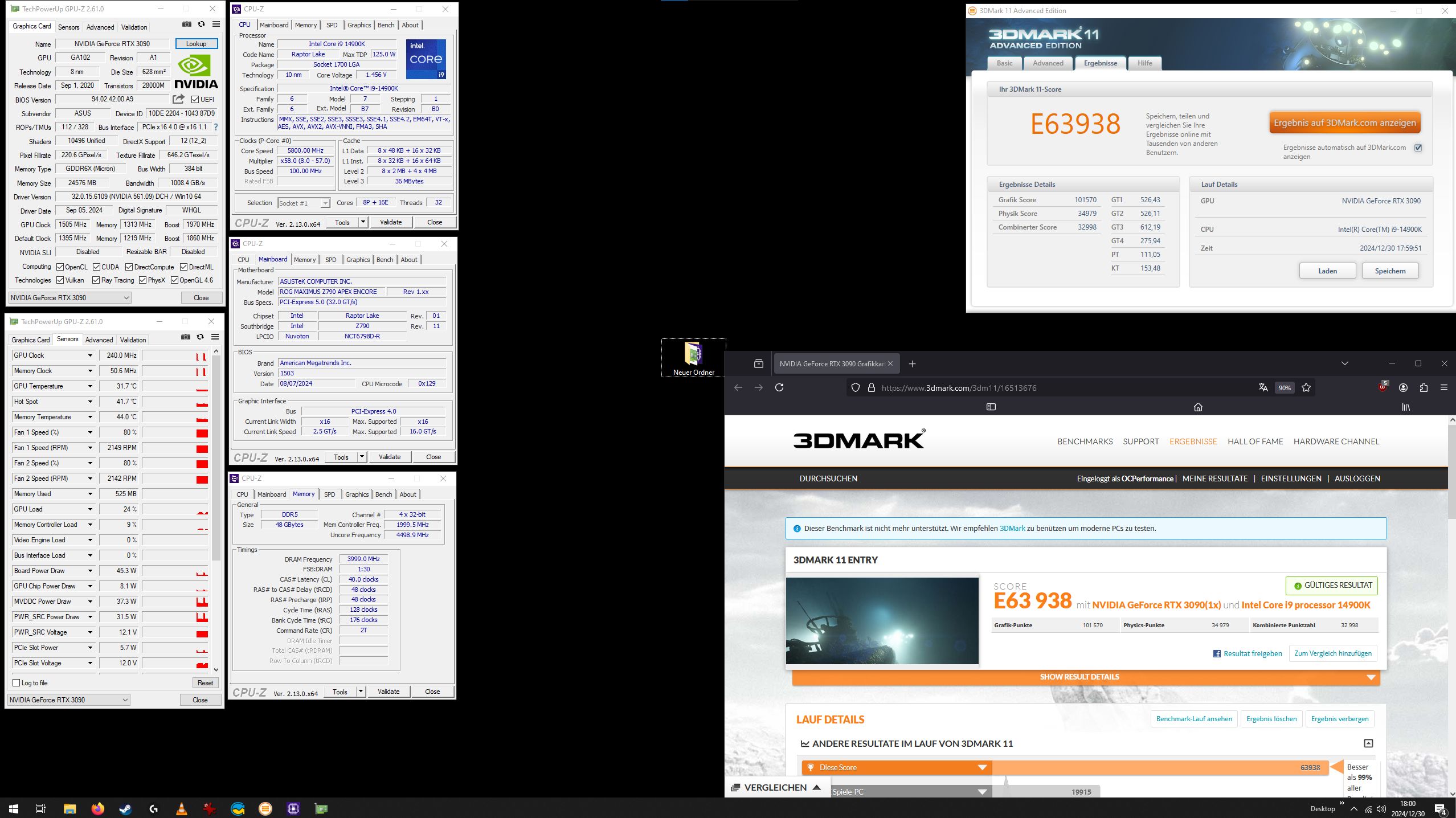1456x818 pixels.
Task: Switch to Advanced tab in 3DMark 11
Action: pos(1048,63)
